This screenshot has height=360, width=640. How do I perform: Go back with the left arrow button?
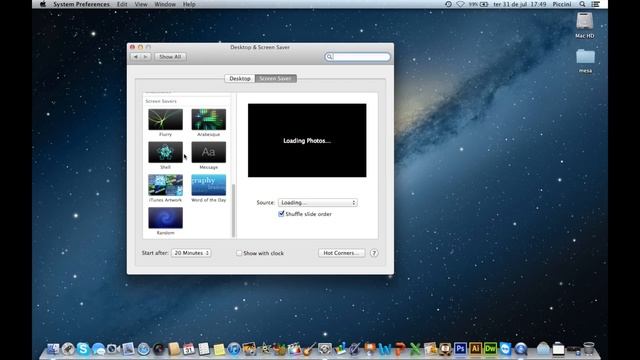pyautogui.click(x=136, y=57)
